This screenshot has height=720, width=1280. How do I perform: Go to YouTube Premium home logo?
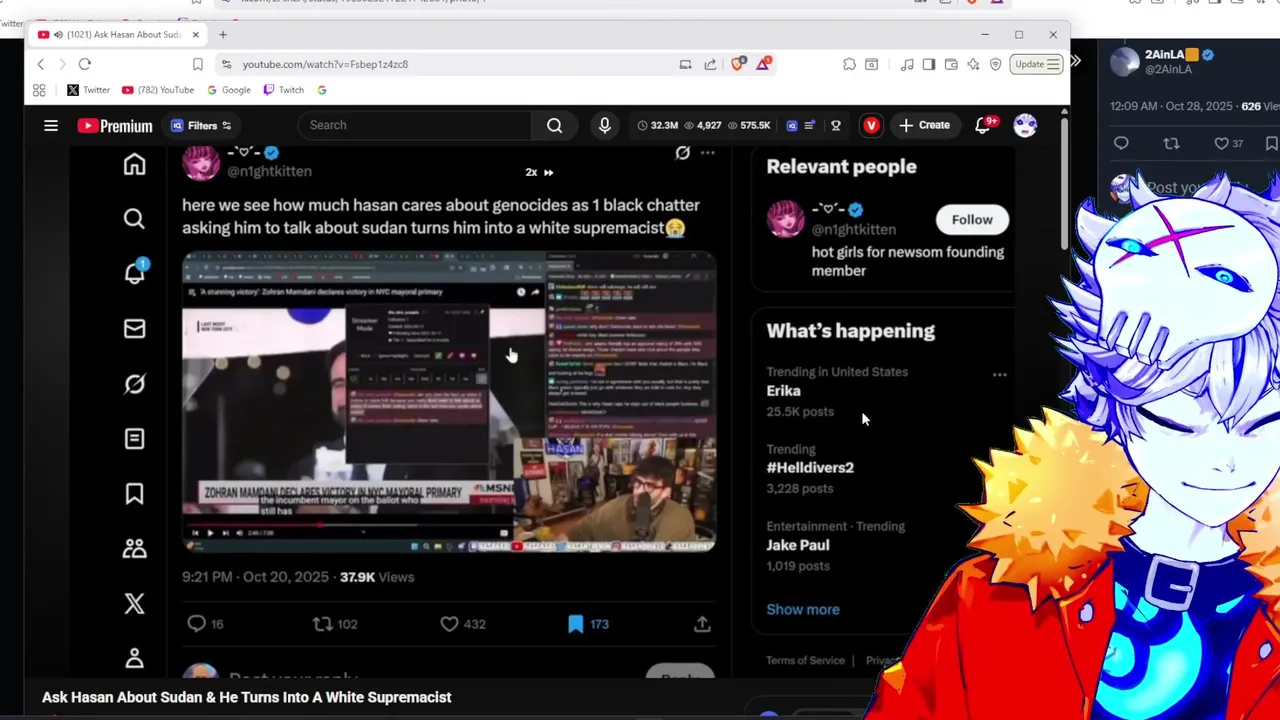click(x=114, y=126)
